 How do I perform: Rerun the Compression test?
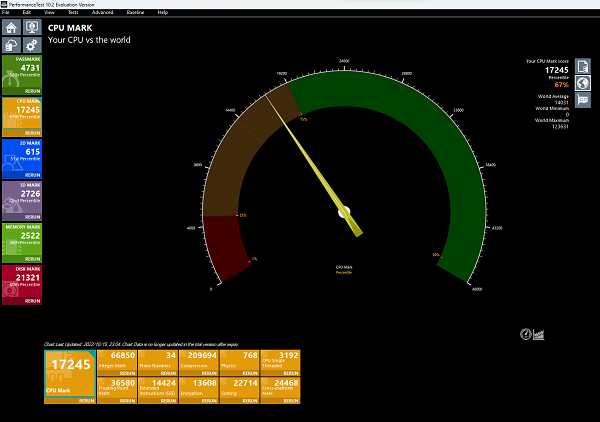click(209, 373)
